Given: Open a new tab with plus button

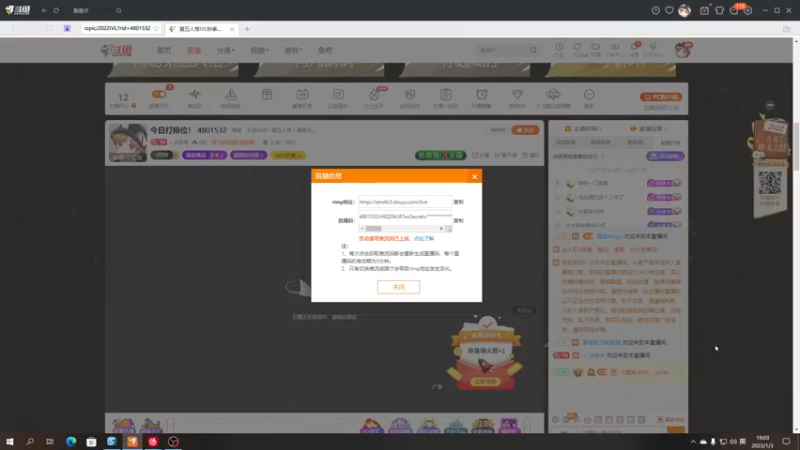Looking at the screenshot, I should tap(247, 29).
